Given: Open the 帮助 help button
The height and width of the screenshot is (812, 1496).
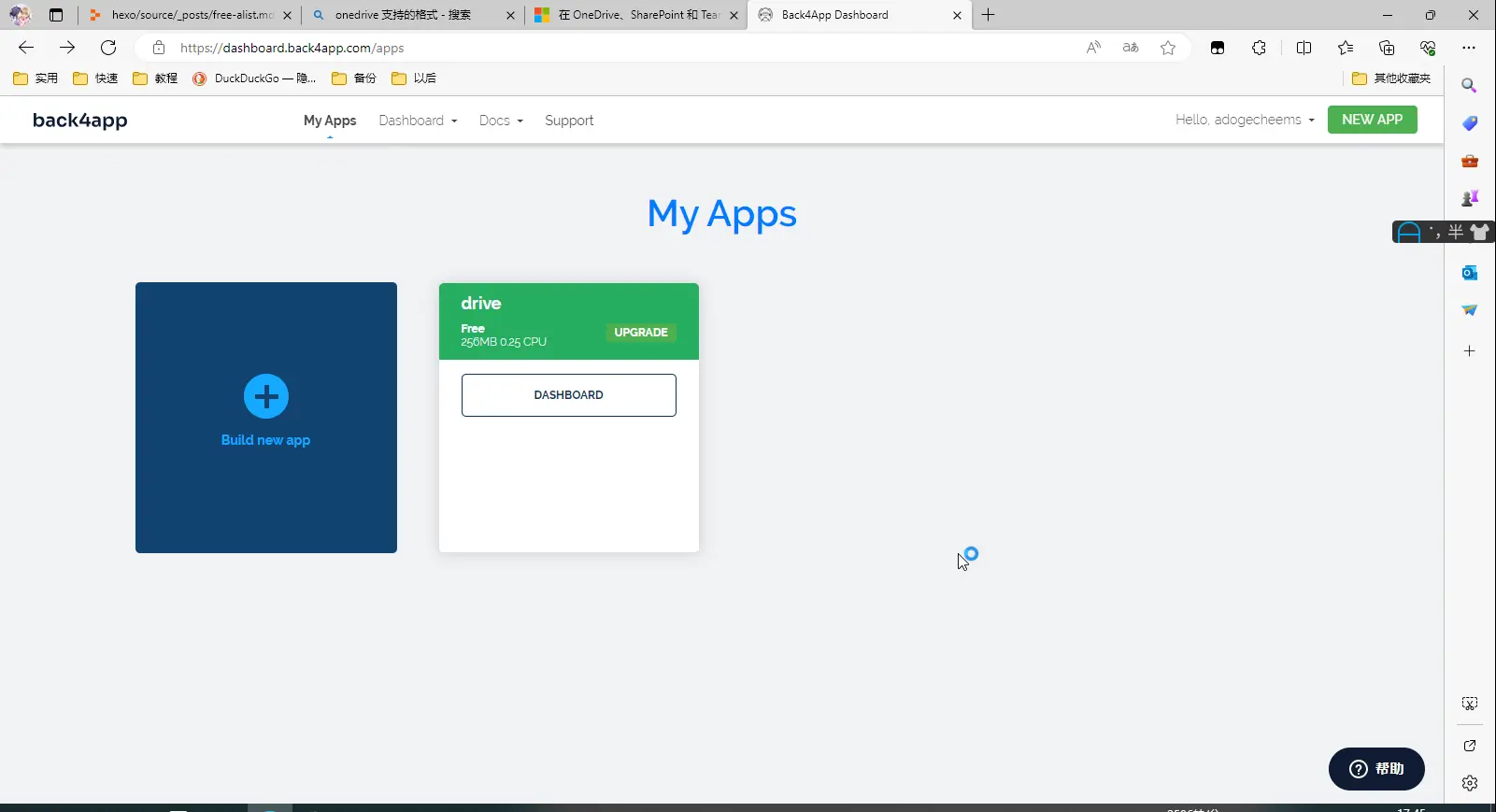Looking at the screenshot, I should [x=1376, y=769].
